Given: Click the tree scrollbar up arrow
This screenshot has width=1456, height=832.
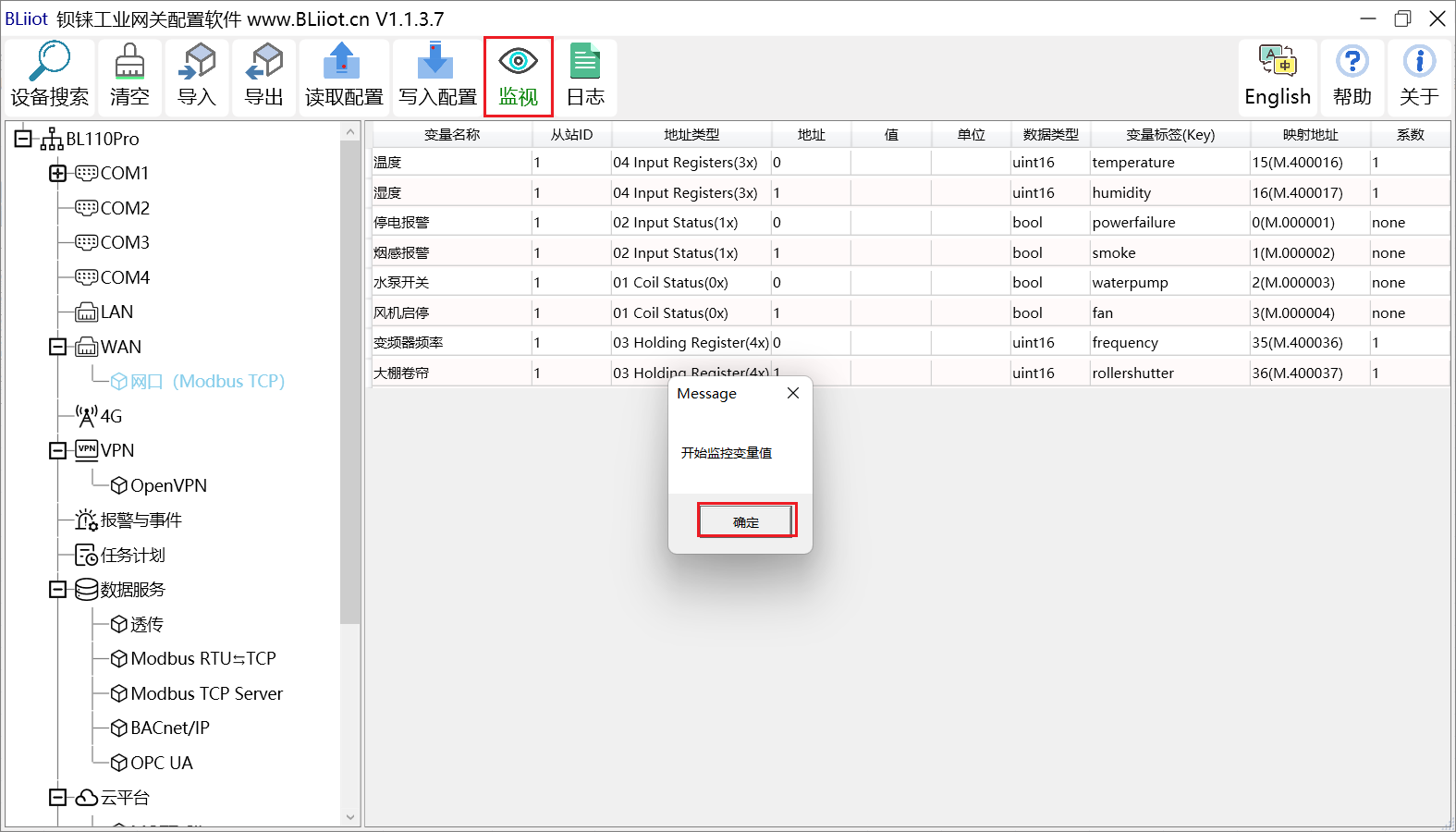Looking at the screenshot, I should 349,132.
